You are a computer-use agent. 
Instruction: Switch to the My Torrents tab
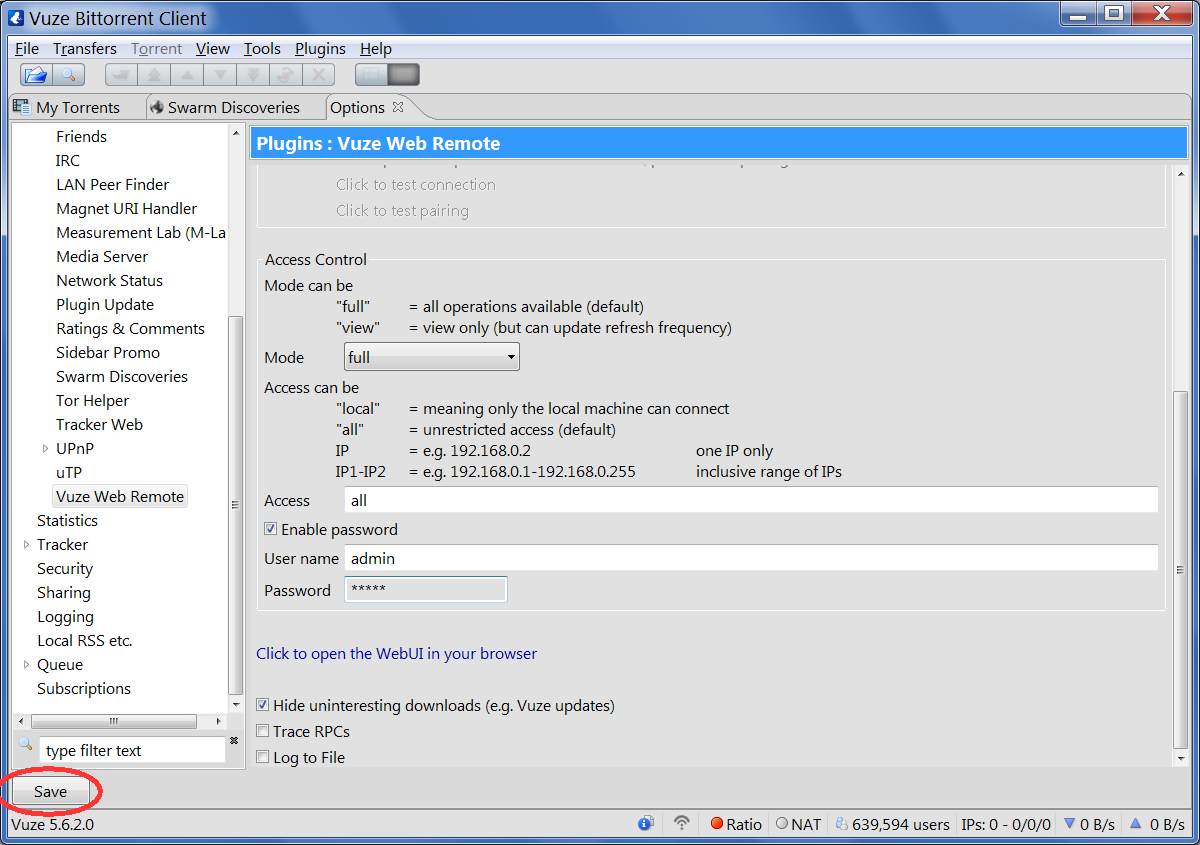pos(76,107)
